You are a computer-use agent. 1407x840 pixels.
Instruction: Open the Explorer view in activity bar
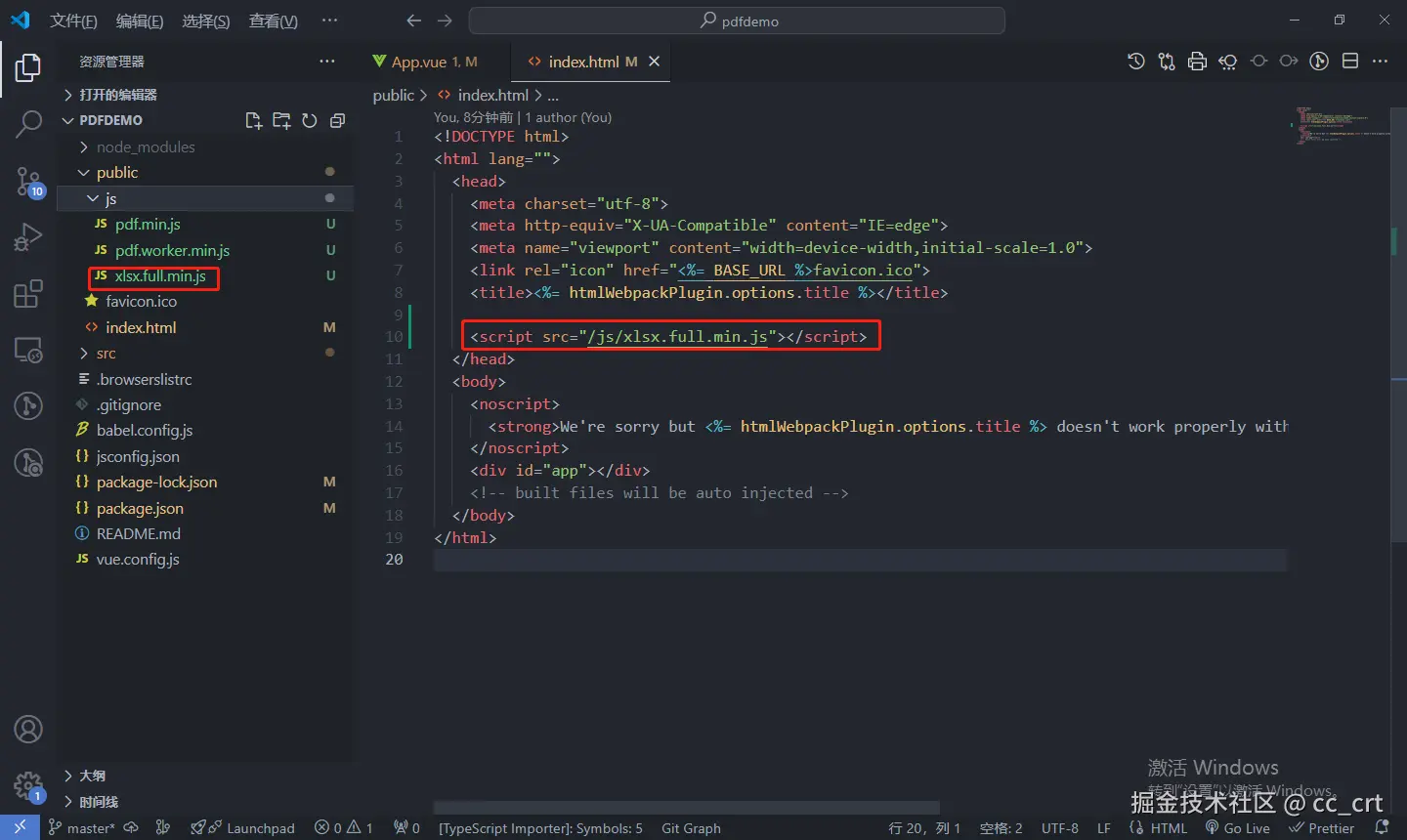(28, 67)
